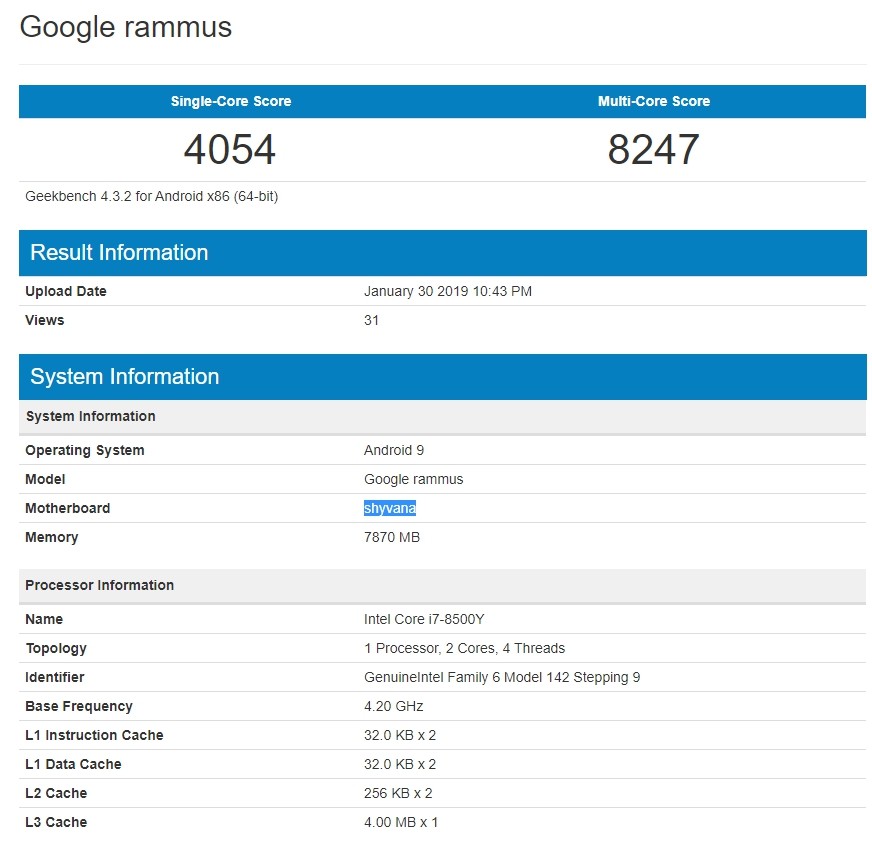Click the Google rammus page title
Viewport: 872px width, 848px height.
pos(126,27)
